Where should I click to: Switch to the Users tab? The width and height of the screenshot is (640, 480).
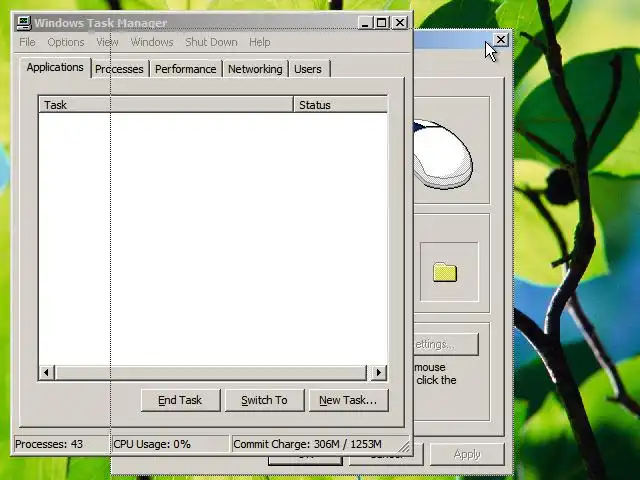[308, 69]
